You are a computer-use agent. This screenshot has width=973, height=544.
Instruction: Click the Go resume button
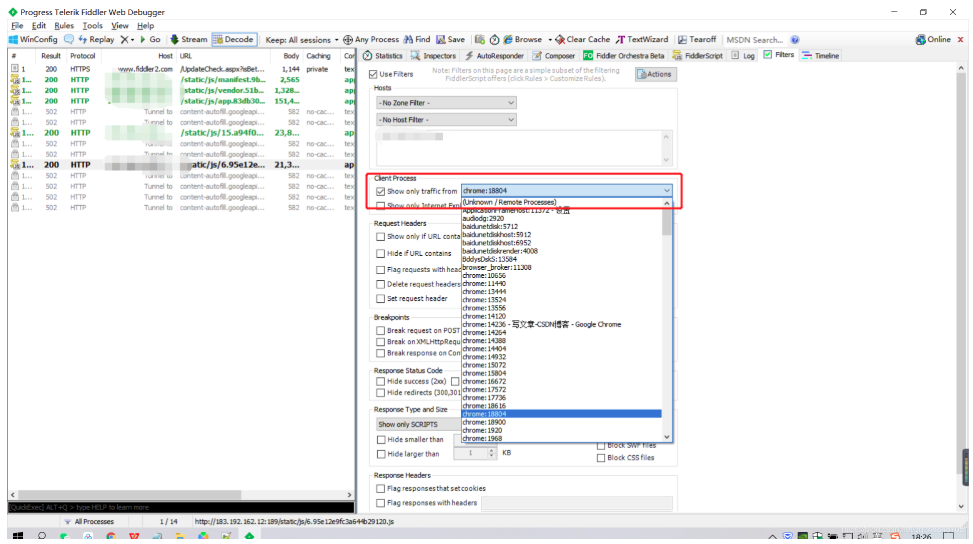[x=150, y=39]
